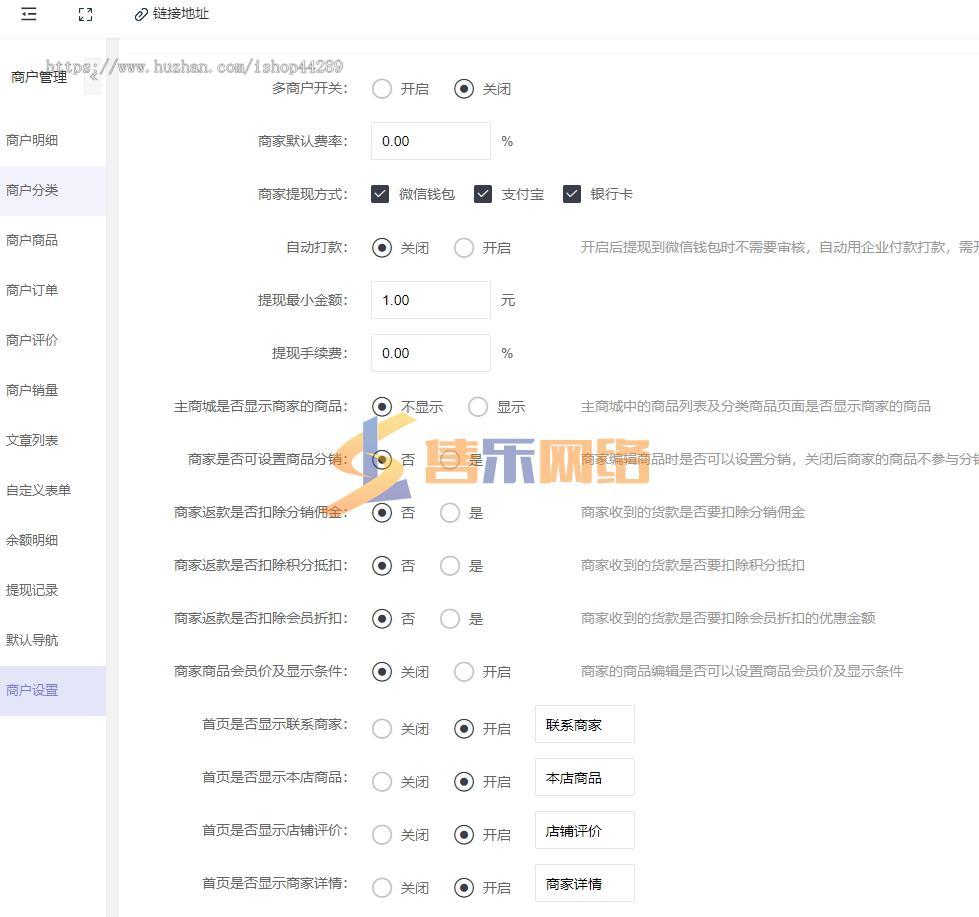Set 首页是否显示本店商品 to 关闭
Screen dimensions: 979x917
tap(382, 782)
